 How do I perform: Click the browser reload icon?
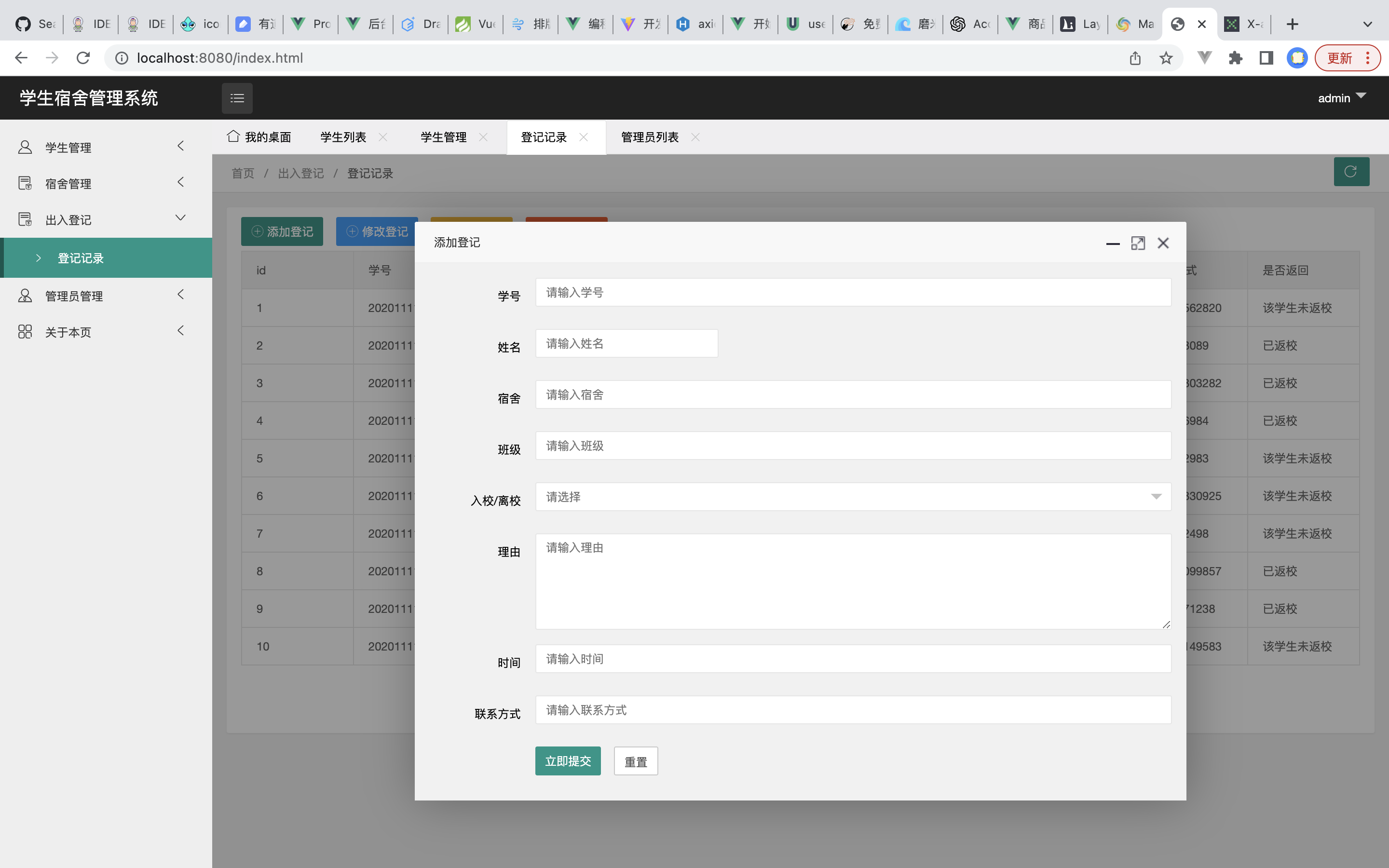(83, 58)
